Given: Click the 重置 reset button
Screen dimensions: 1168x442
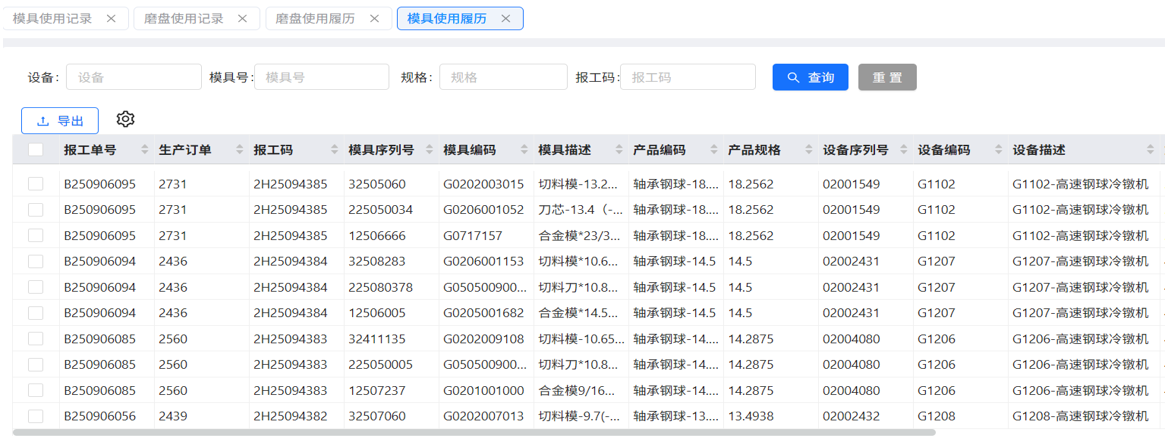Looking at the screenshot, I should [x=887, y=77].
